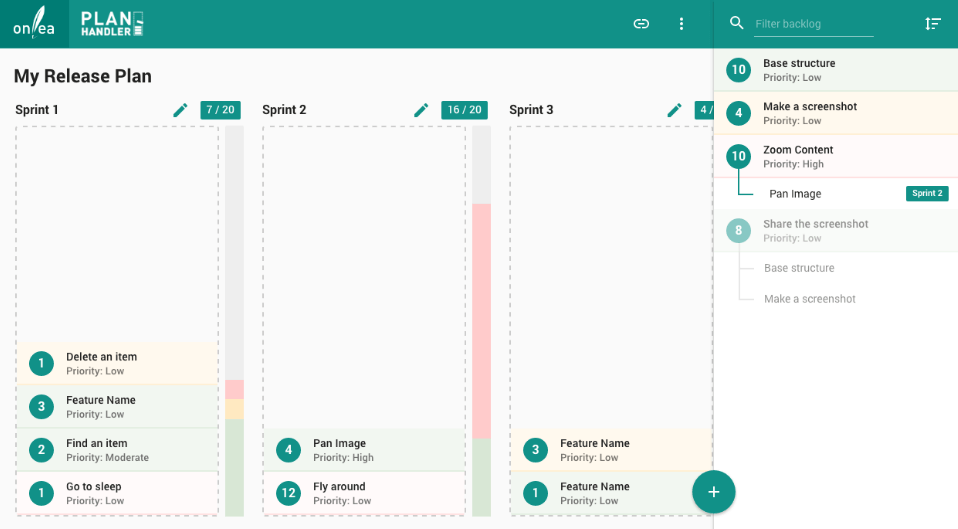958x529 pixels.
Task: Click the Sprint 2 tag on Pan Image
Action: coord(927,193)
